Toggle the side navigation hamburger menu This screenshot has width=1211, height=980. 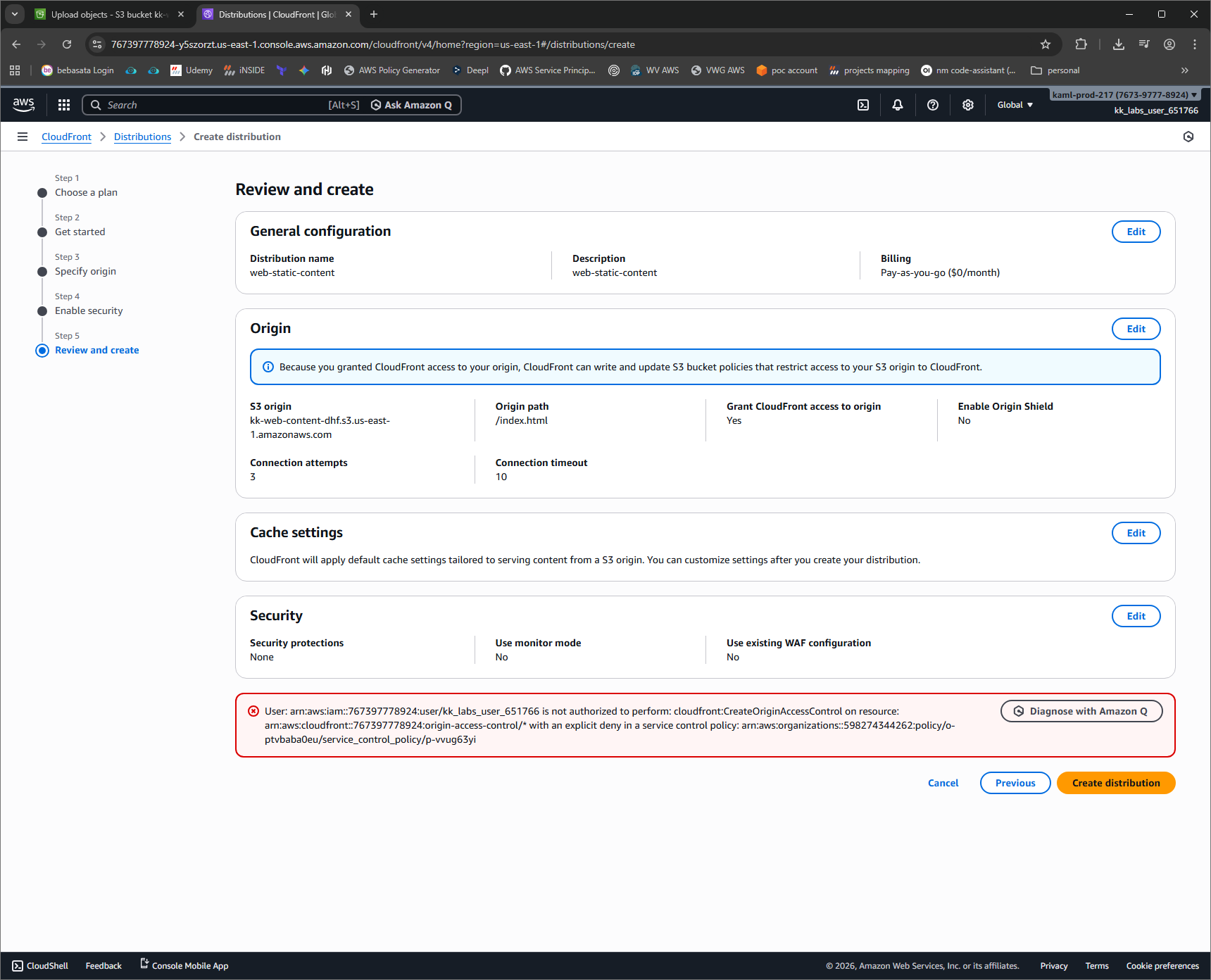[x=23, y=137]
